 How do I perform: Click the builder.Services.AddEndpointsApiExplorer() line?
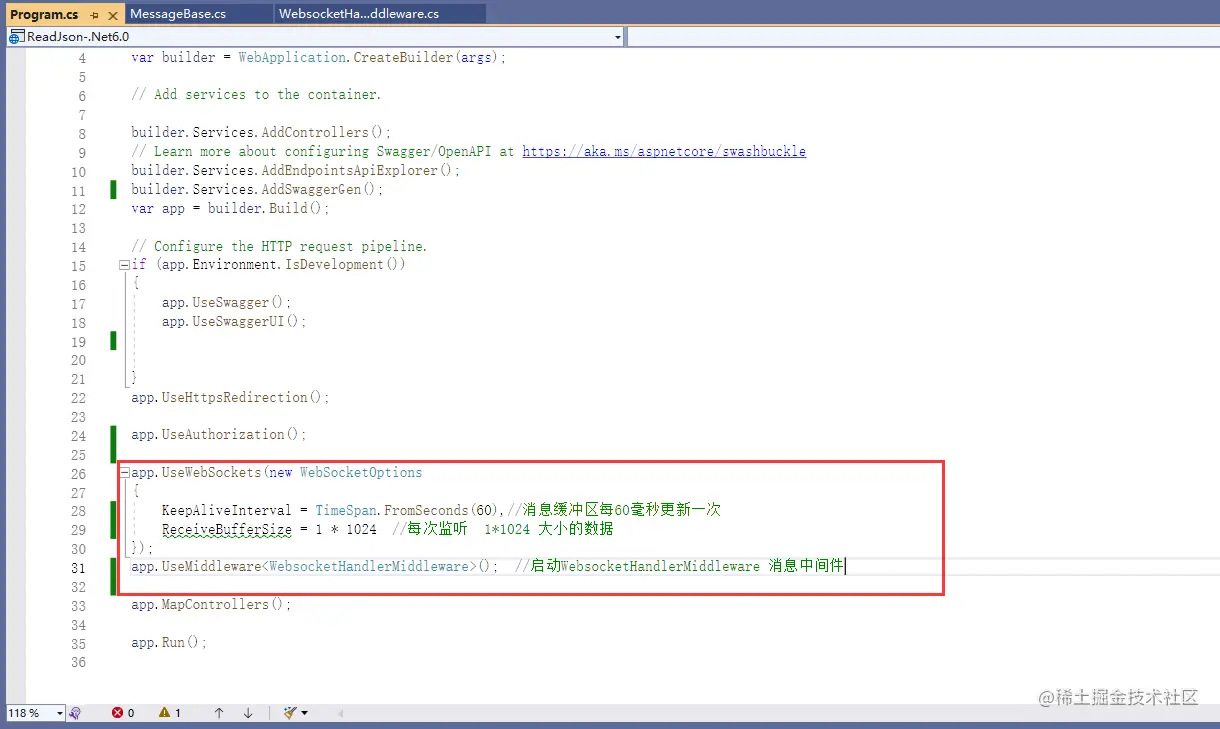296,171
